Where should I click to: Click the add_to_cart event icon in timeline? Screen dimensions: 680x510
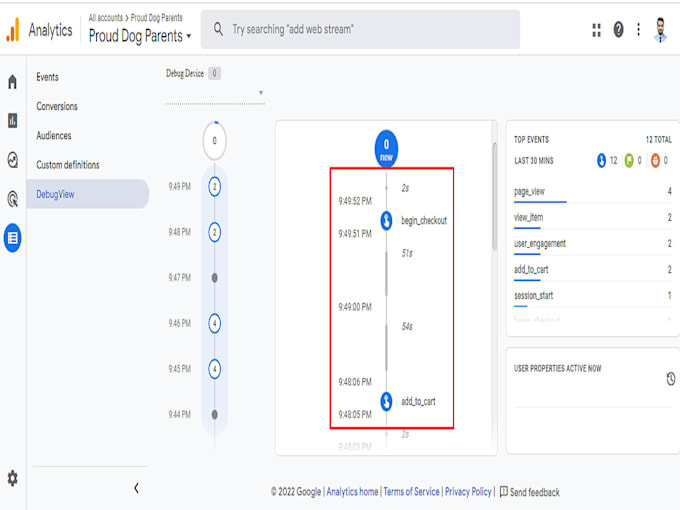tap(386, 401)
